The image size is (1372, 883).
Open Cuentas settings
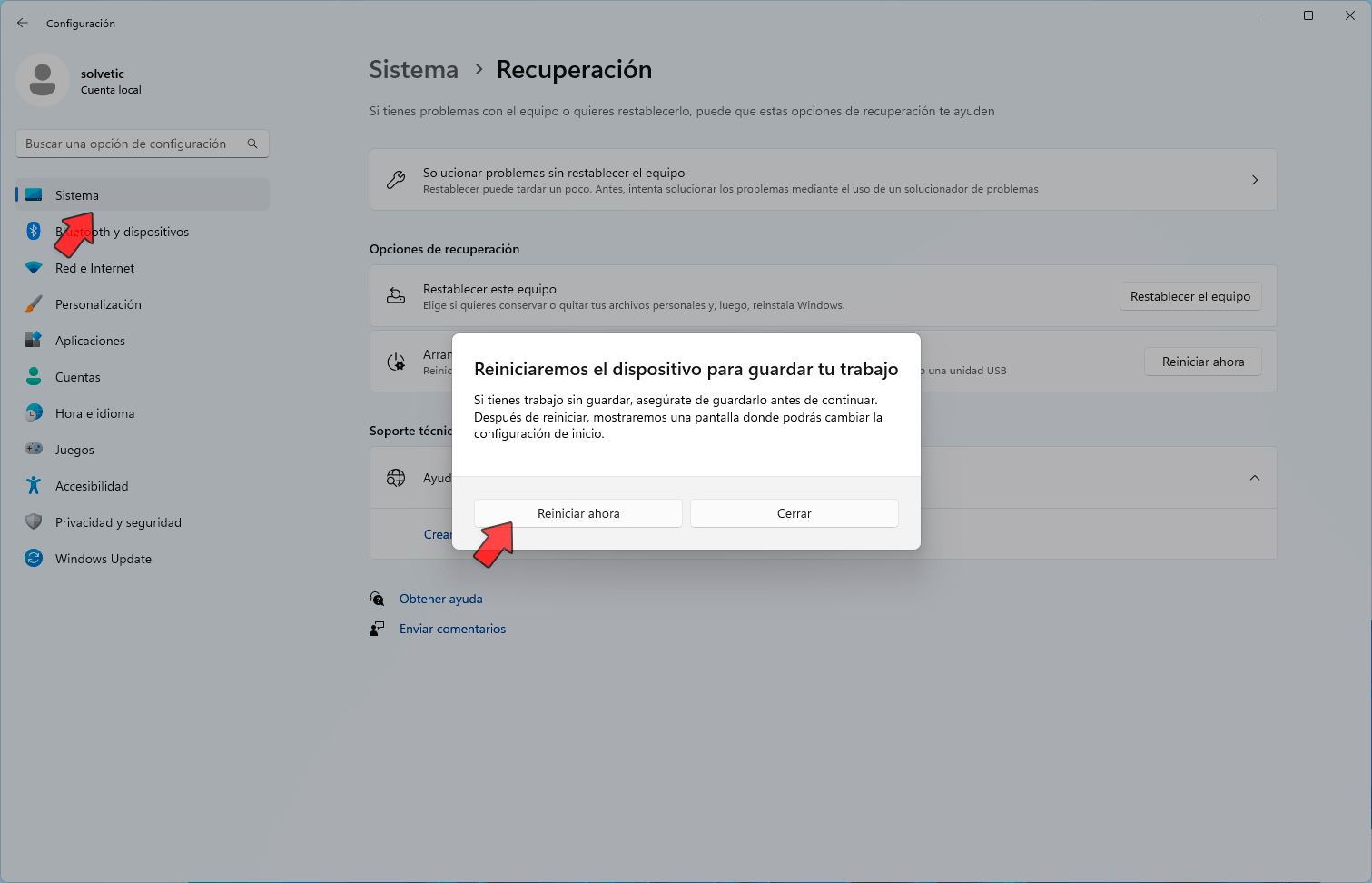click(77, 377)
